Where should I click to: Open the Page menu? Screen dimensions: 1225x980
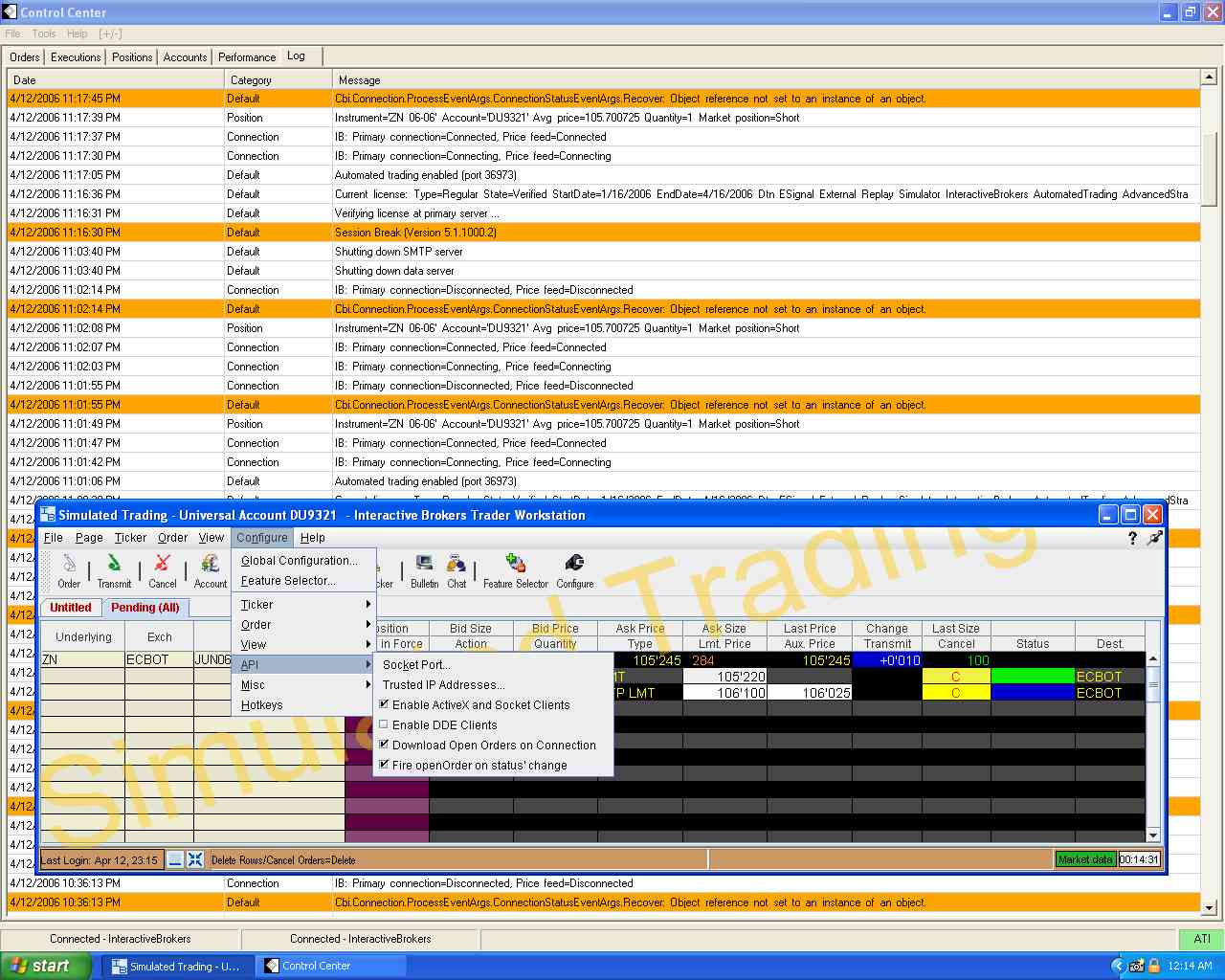click(x=89, y=538)
